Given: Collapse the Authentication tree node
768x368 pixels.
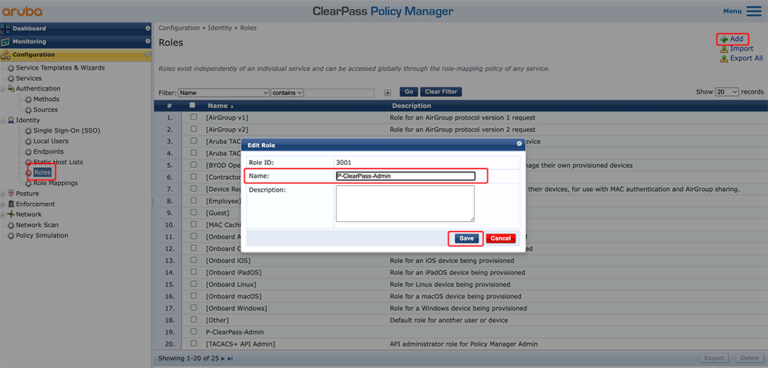Looking at the screenshot, I should click(3, 89).
